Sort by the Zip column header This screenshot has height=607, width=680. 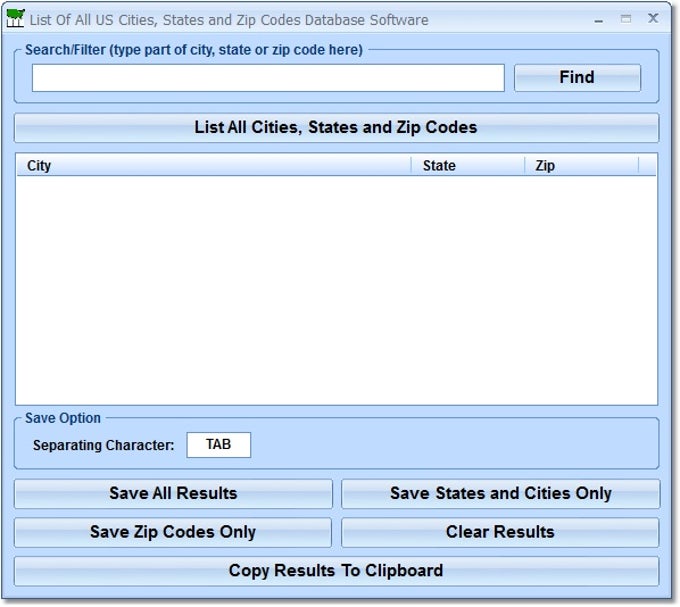click(x=581, y=166)
